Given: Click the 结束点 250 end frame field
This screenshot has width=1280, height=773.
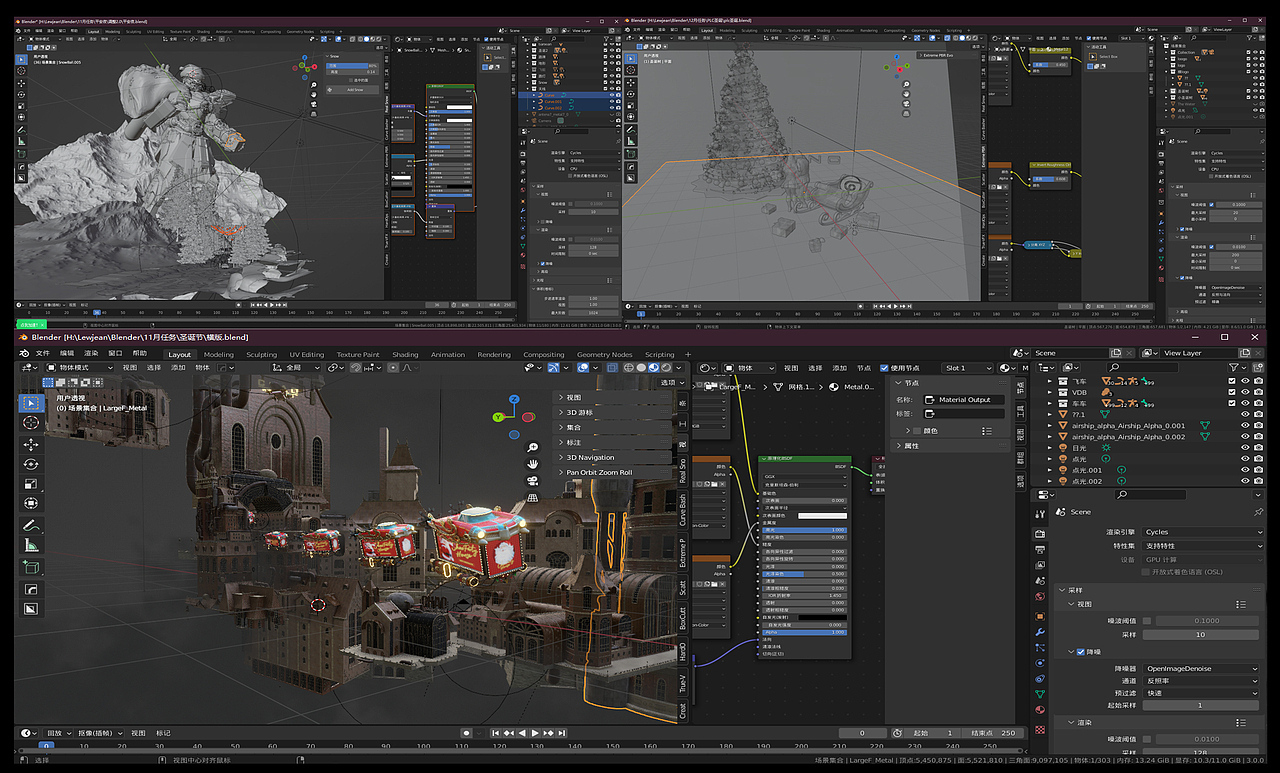Looking at the screenshot, I should [x=994, y=733].
